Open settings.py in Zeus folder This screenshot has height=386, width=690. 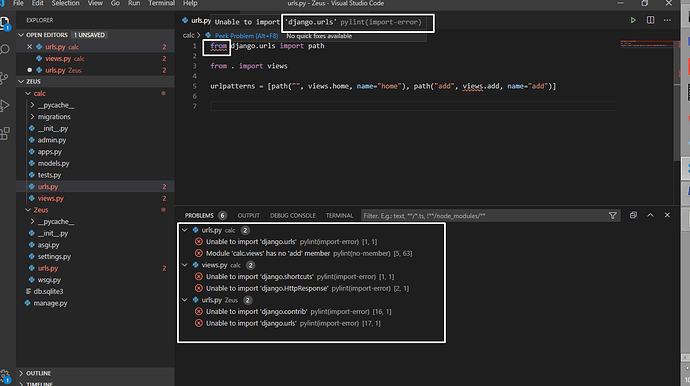[54, 257]
